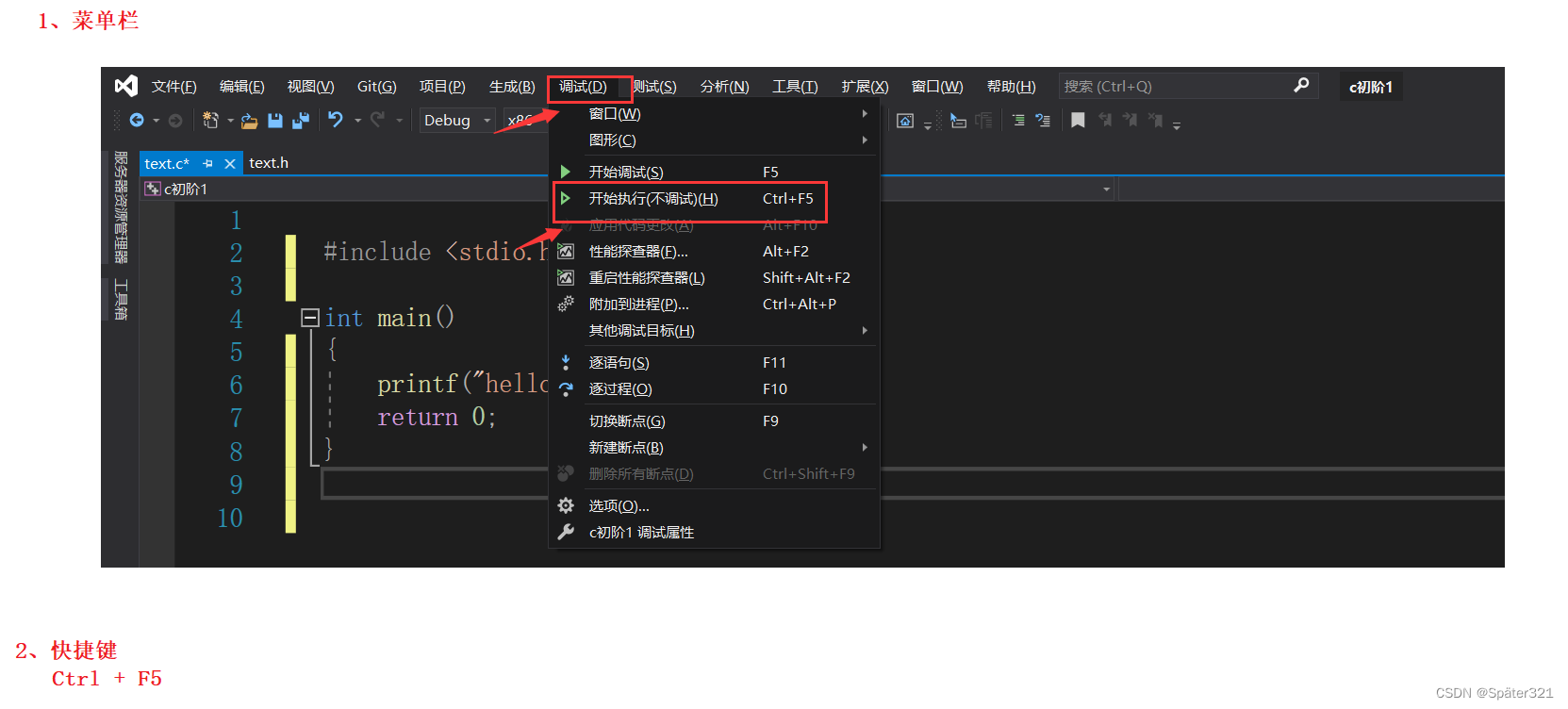Open the 项目(P) menu
Viewport: 1568px width, 709px height.
[443, 86]
